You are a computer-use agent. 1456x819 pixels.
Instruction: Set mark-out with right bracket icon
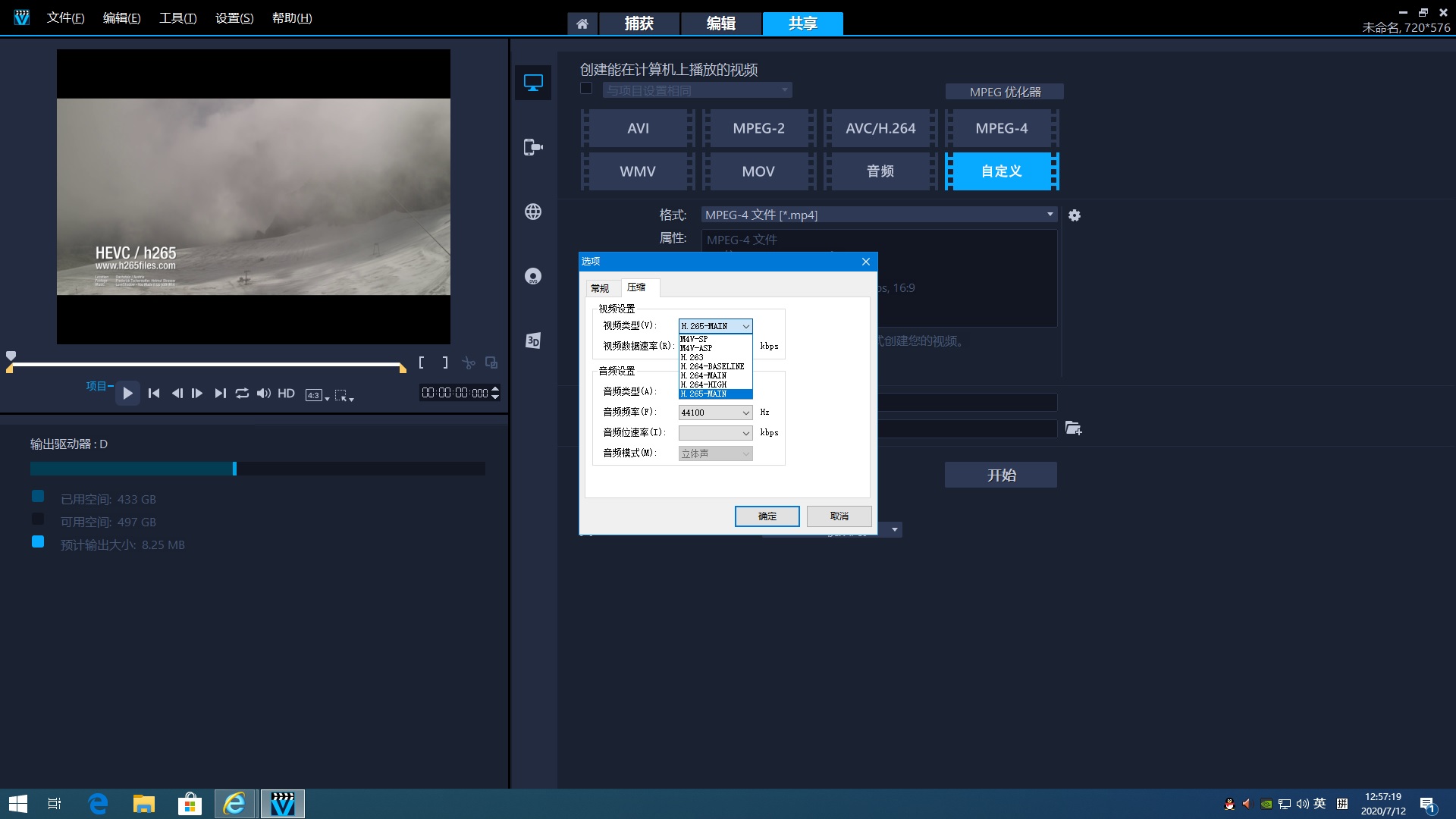(x=445, y=362)
